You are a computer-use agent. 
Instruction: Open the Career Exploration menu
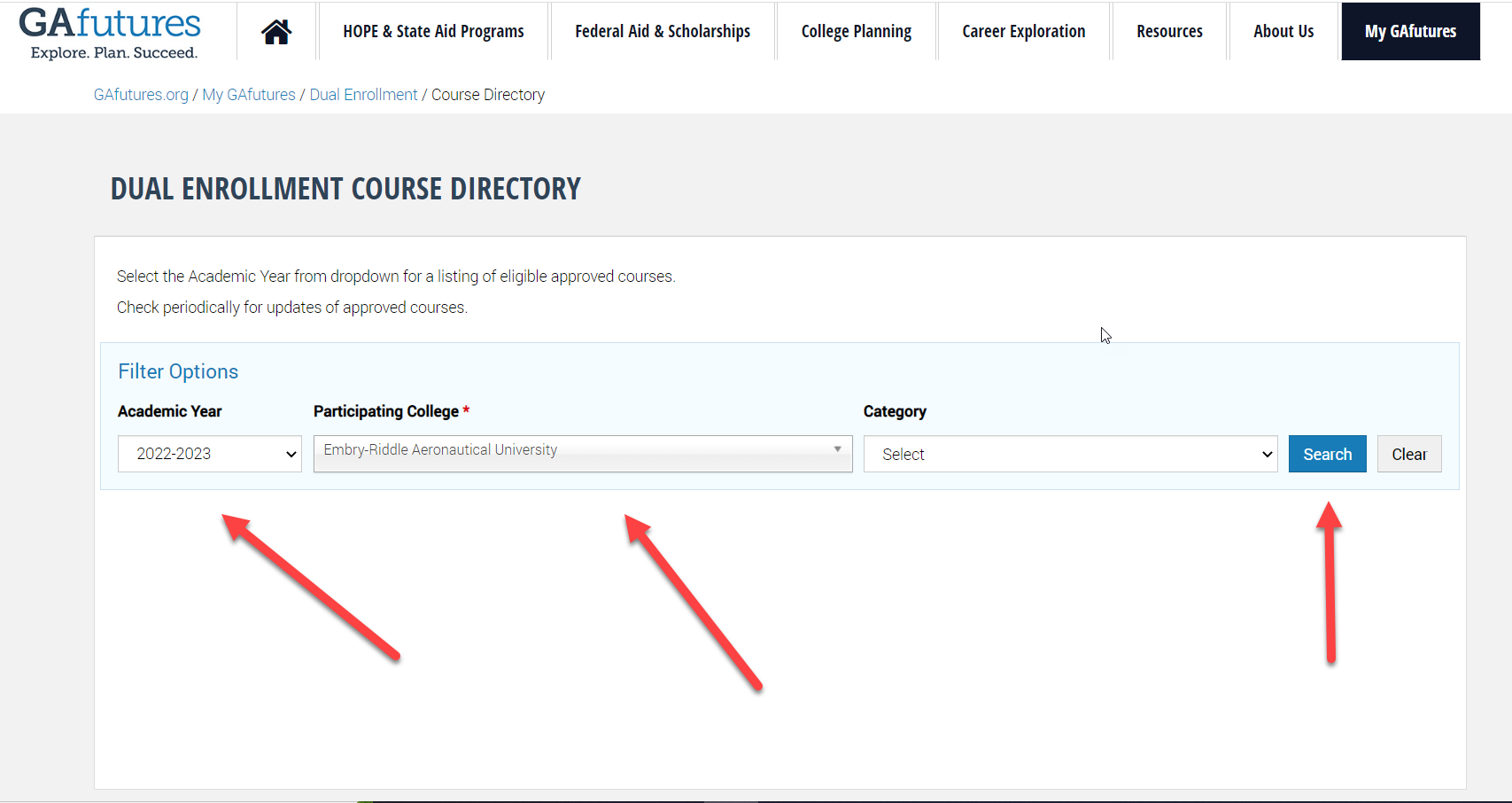click(1023, 32)
